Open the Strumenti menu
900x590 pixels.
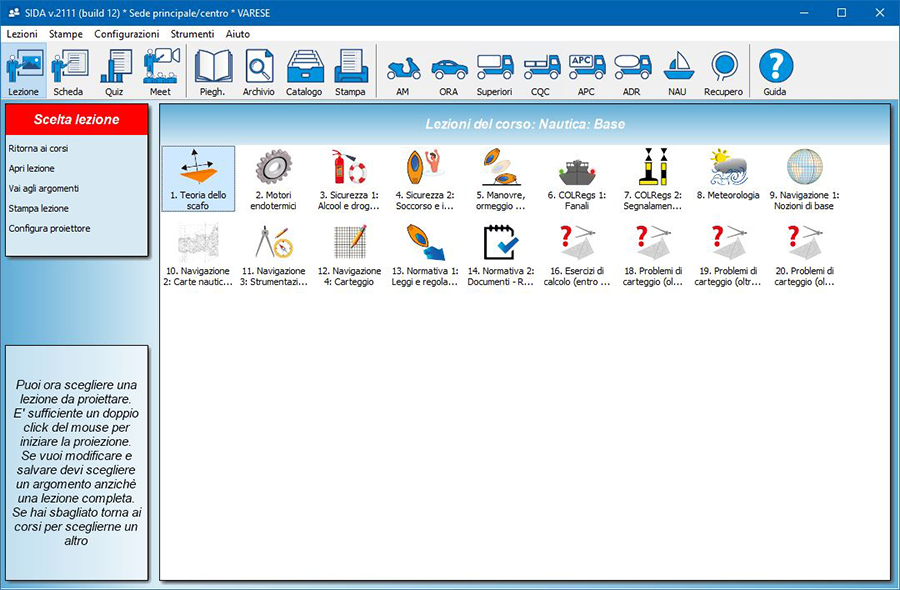[192, 34]
